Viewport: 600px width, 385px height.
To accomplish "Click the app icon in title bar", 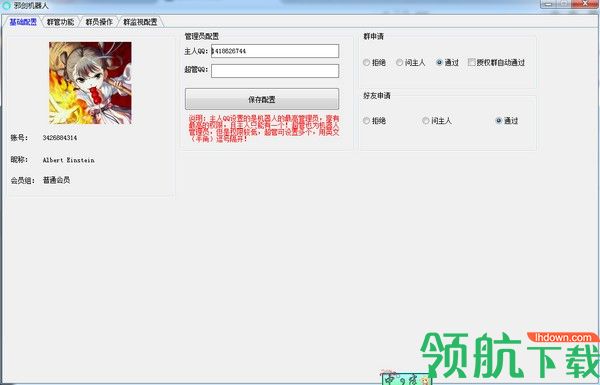I will tap(7, 6).
